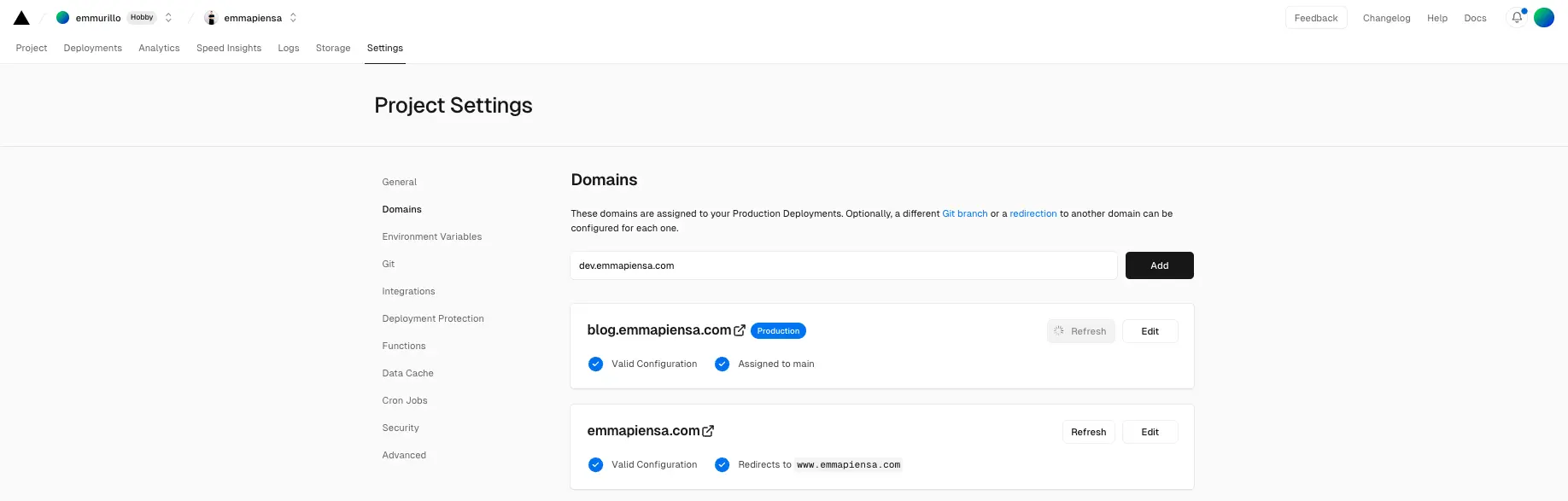The image size is (1568, 501).
Task: Expand the emmapiensa project switcher chevron
Action: click(x=293, y=18)
